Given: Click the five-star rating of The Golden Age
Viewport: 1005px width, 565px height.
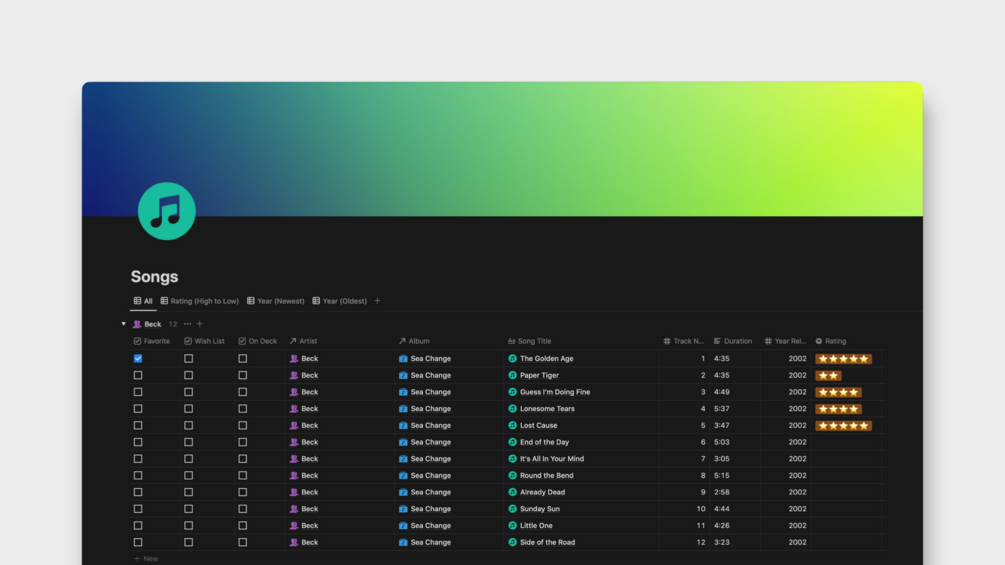Looking at the screenshot, I should 843,359.
